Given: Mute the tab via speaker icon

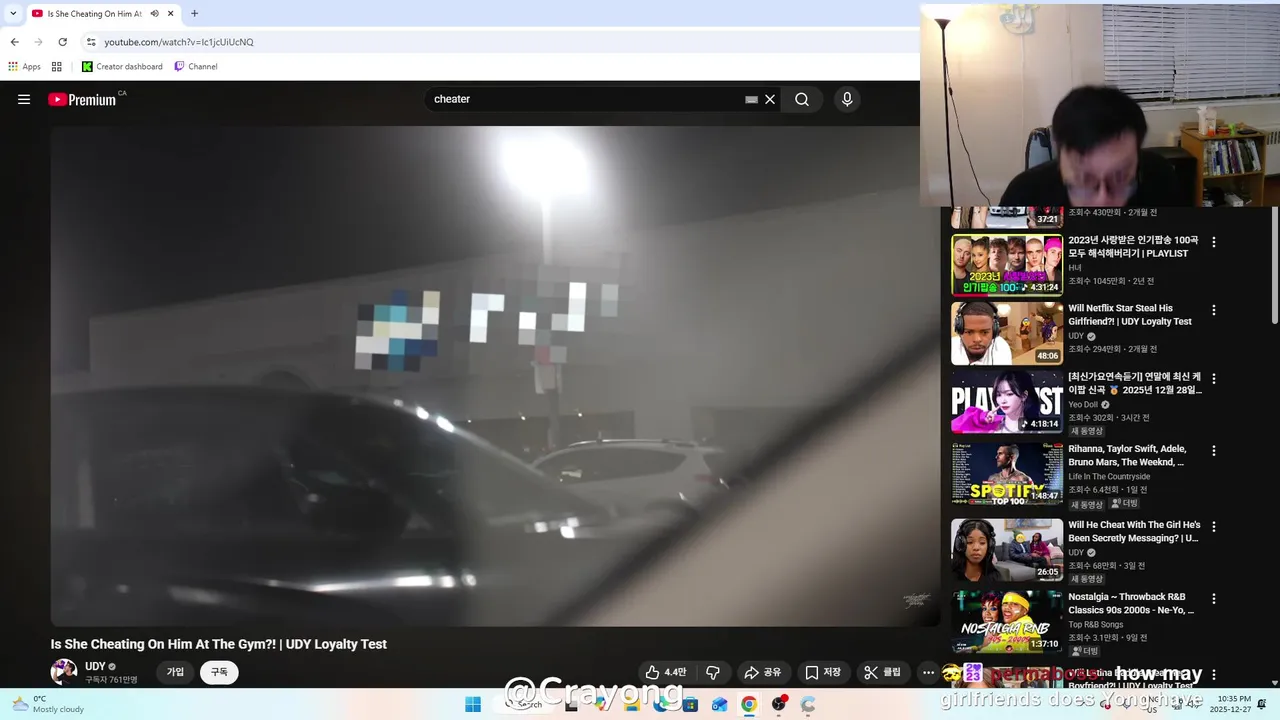Looking at the screenshot, I should click(154, 14).
